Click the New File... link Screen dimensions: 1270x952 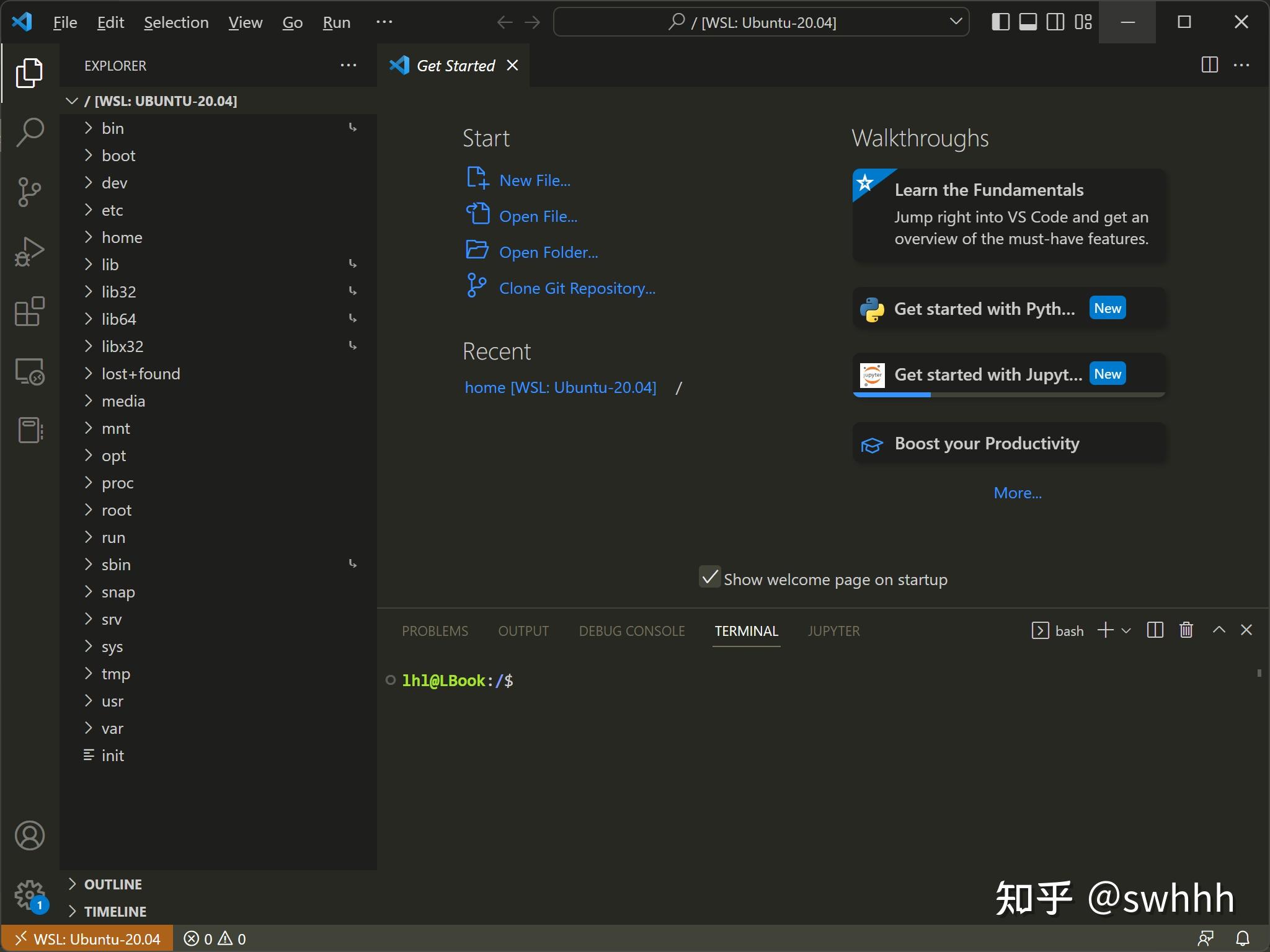pyautogui.click(x=535, y=180)
